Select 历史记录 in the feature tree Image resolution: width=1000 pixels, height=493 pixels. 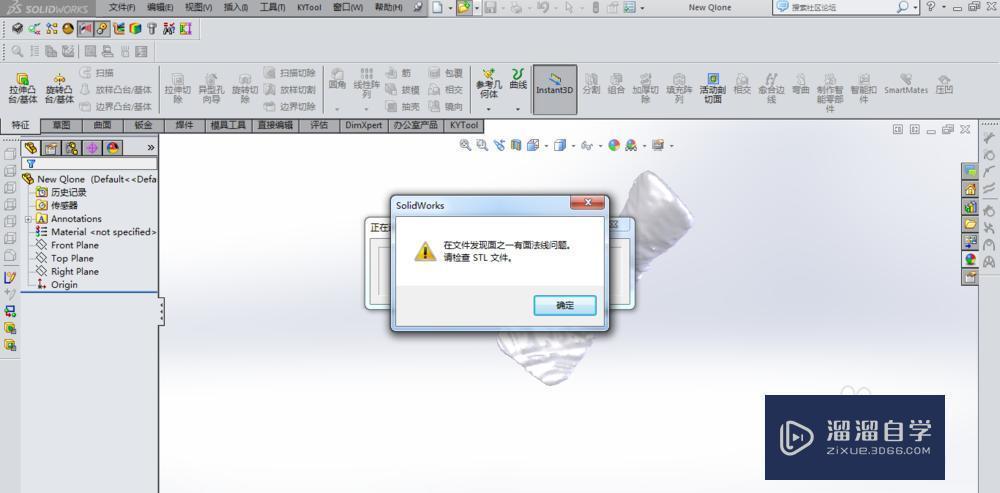point(61,192)
